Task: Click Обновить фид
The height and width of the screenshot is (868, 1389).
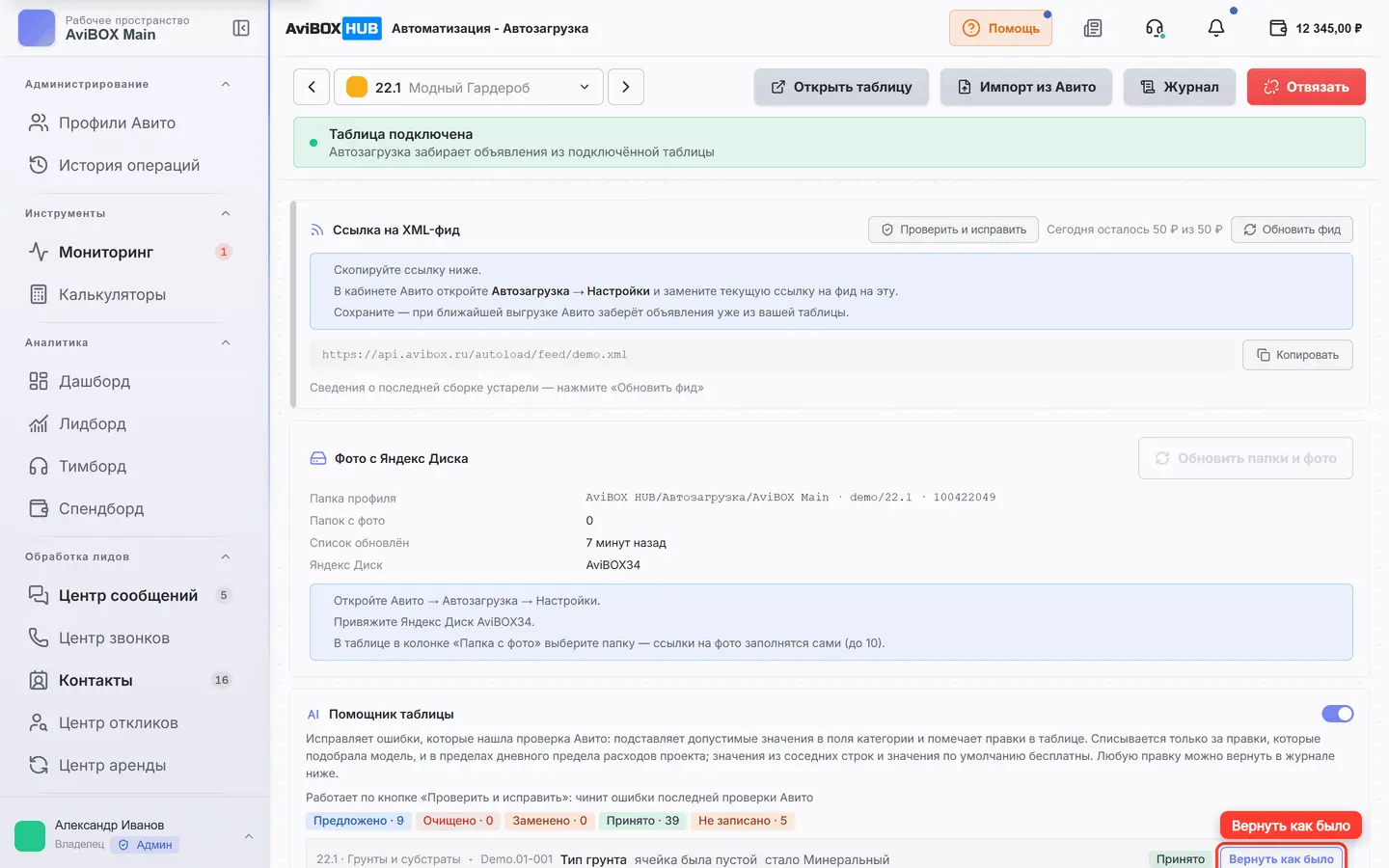Action: [x=1293, y=230]
